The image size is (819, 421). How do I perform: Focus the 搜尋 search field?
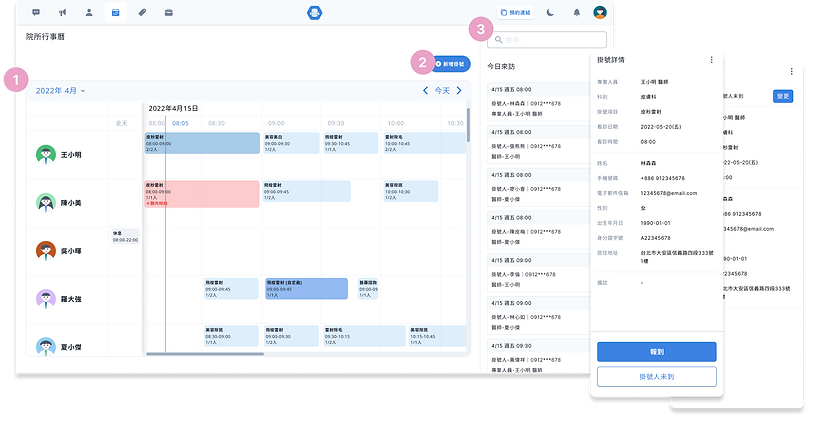pos(547,40)
